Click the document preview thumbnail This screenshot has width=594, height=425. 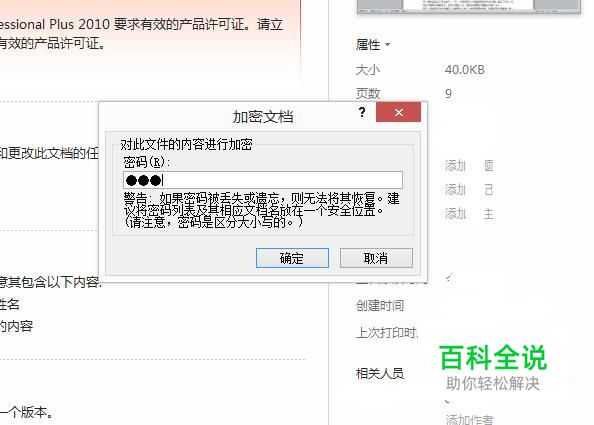tap(469, 6)
